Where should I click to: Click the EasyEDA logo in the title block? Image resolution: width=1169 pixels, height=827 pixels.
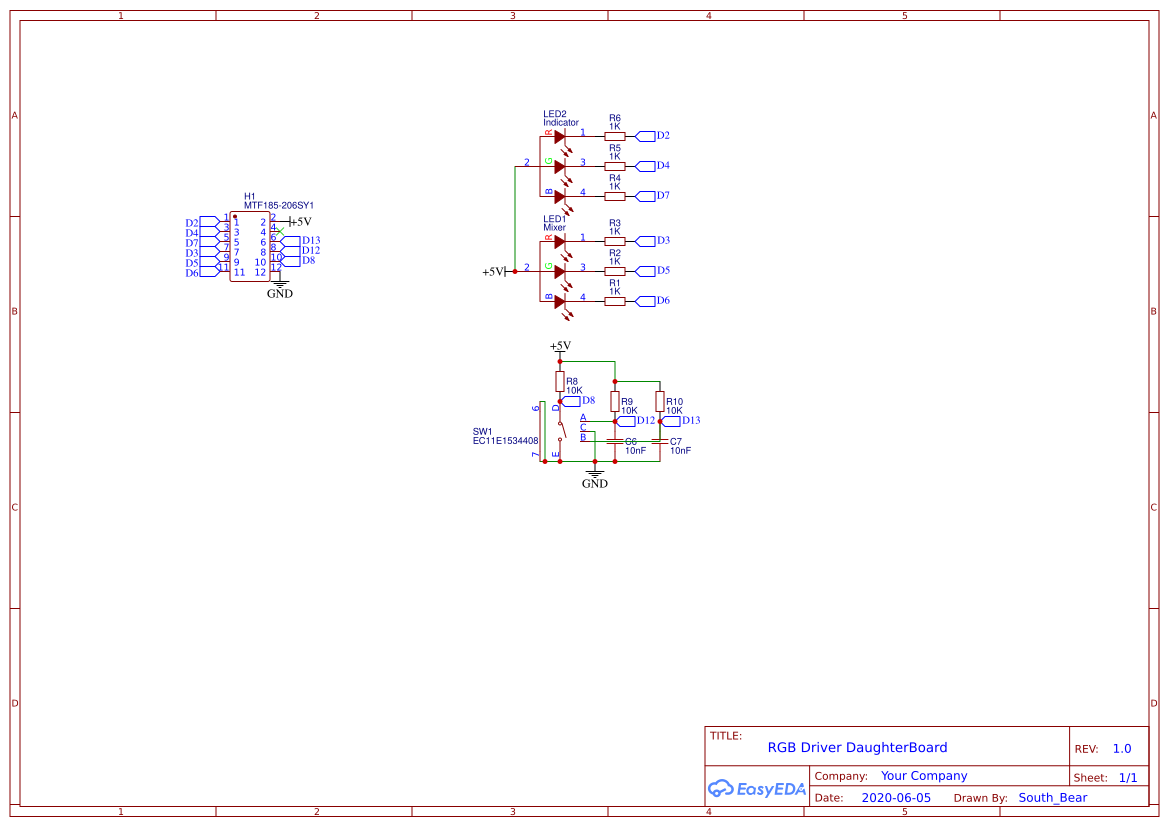click(x=756, y=789)
